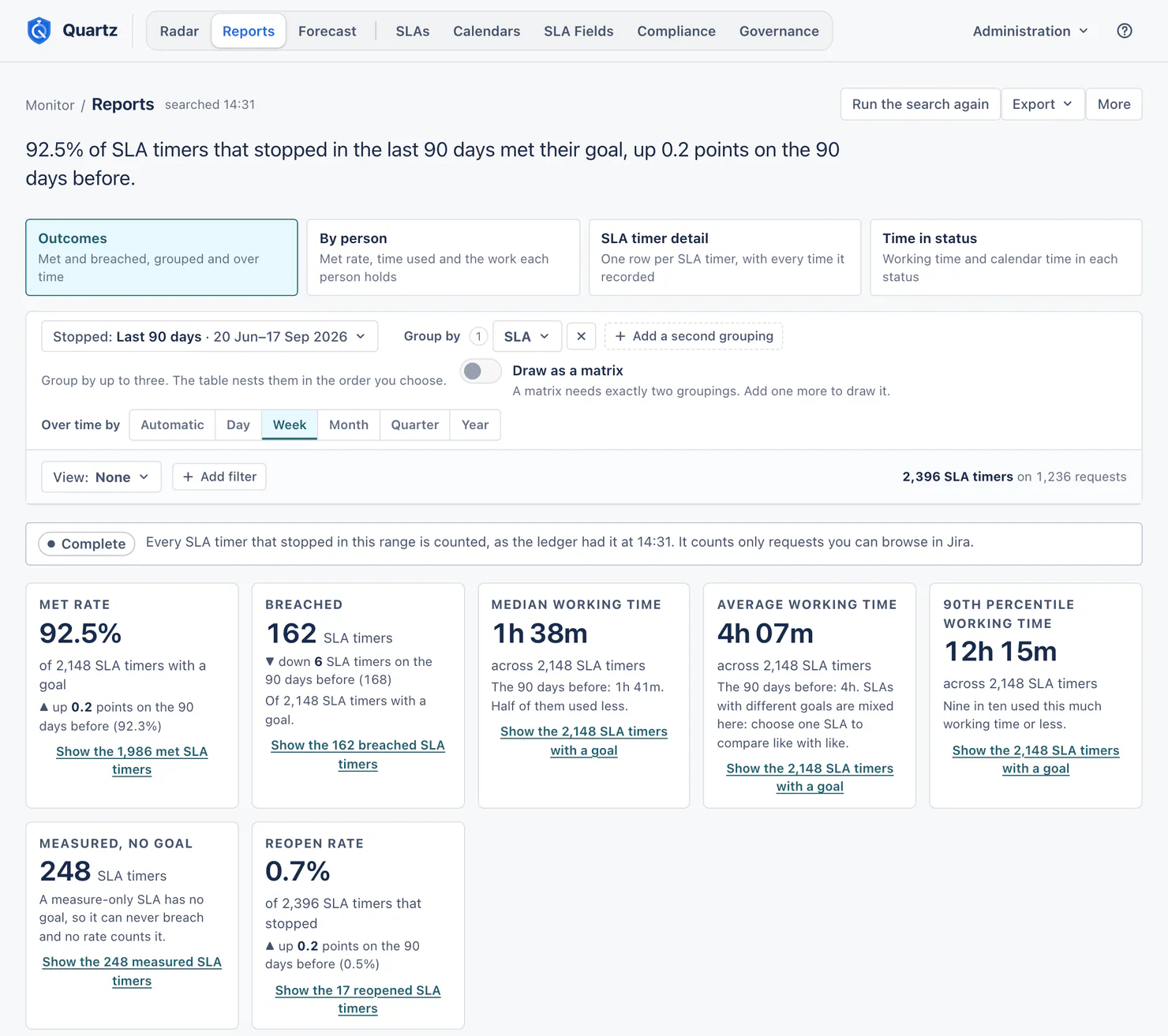Show the 248 measured SLA timers
Screen dimensions: 1168x1036
(132, 971)
